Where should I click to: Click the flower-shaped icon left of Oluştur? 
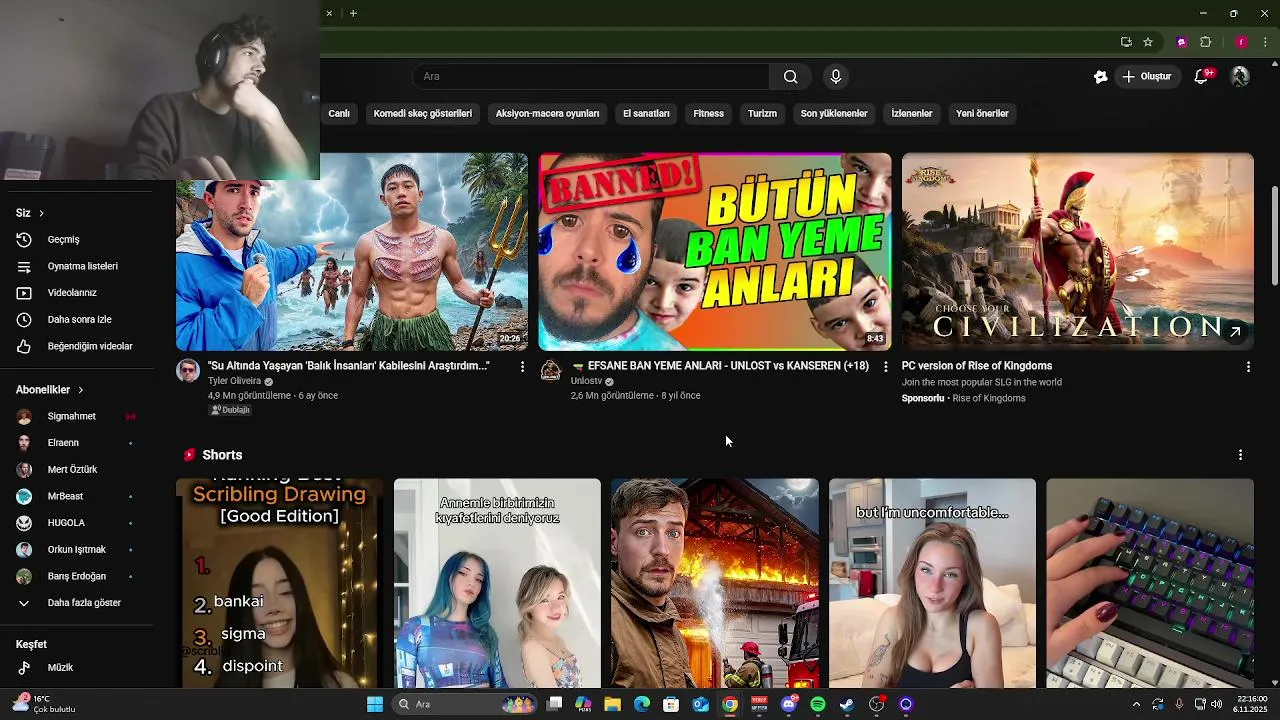point(1101,76)
